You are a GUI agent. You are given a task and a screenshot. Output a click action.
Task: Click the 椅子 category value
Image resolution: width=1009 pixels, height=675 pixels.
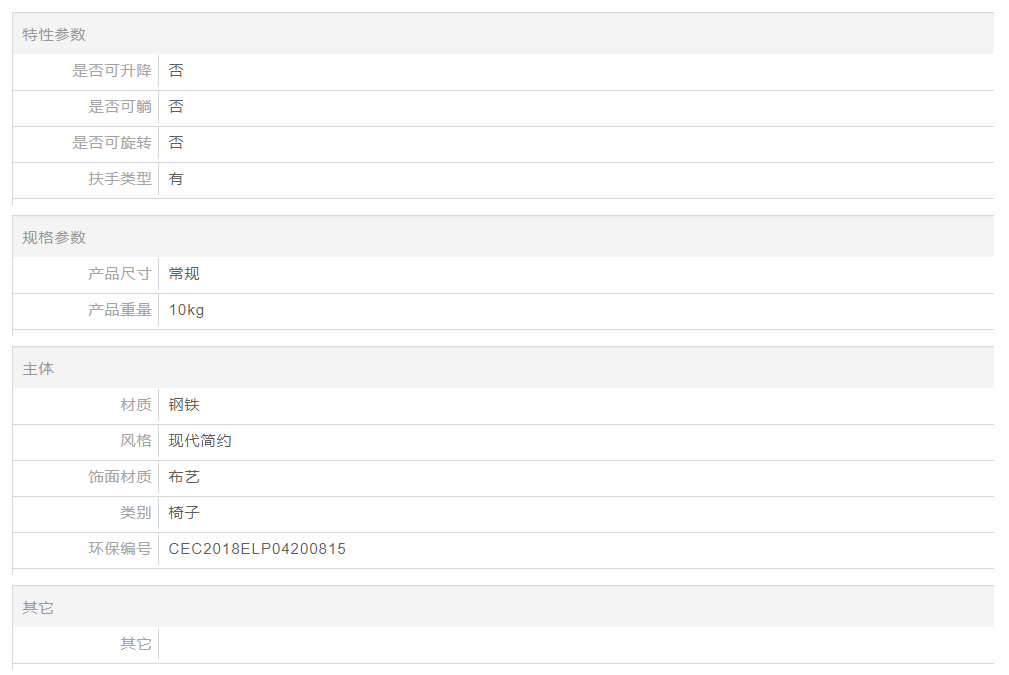(x=184, y=513)
